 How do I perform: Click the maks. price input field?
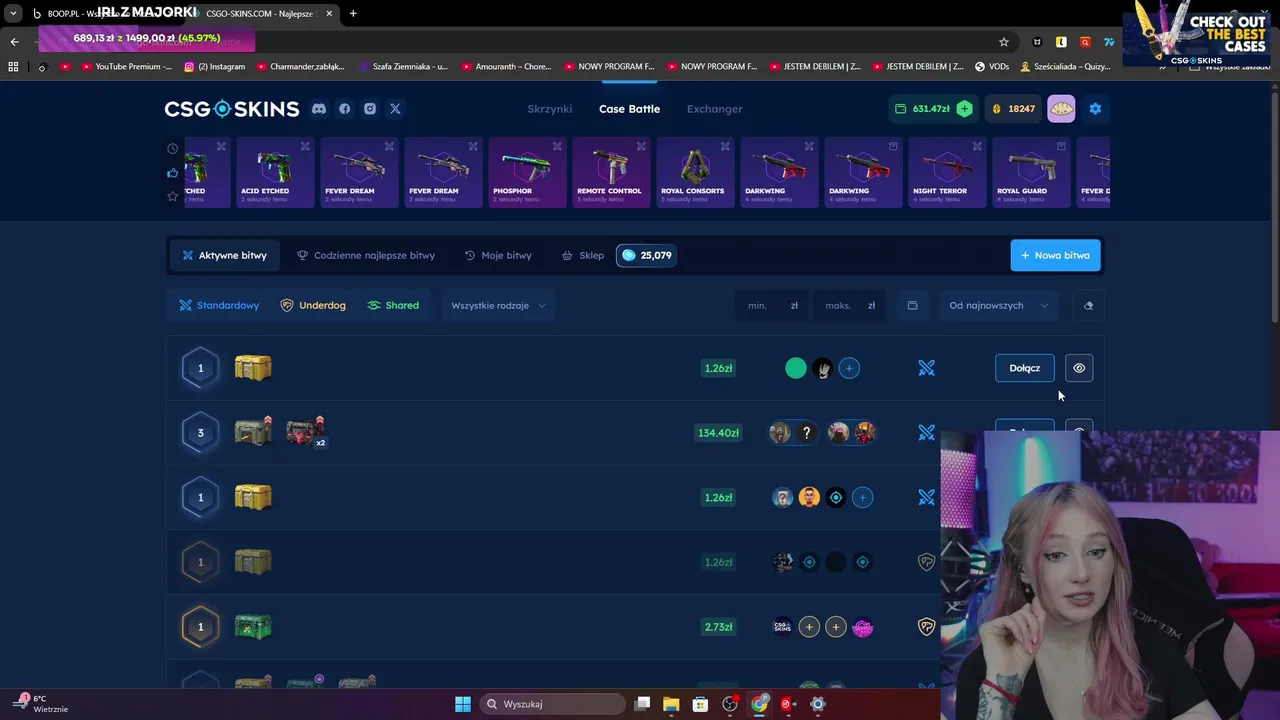(x=850, y=305)
